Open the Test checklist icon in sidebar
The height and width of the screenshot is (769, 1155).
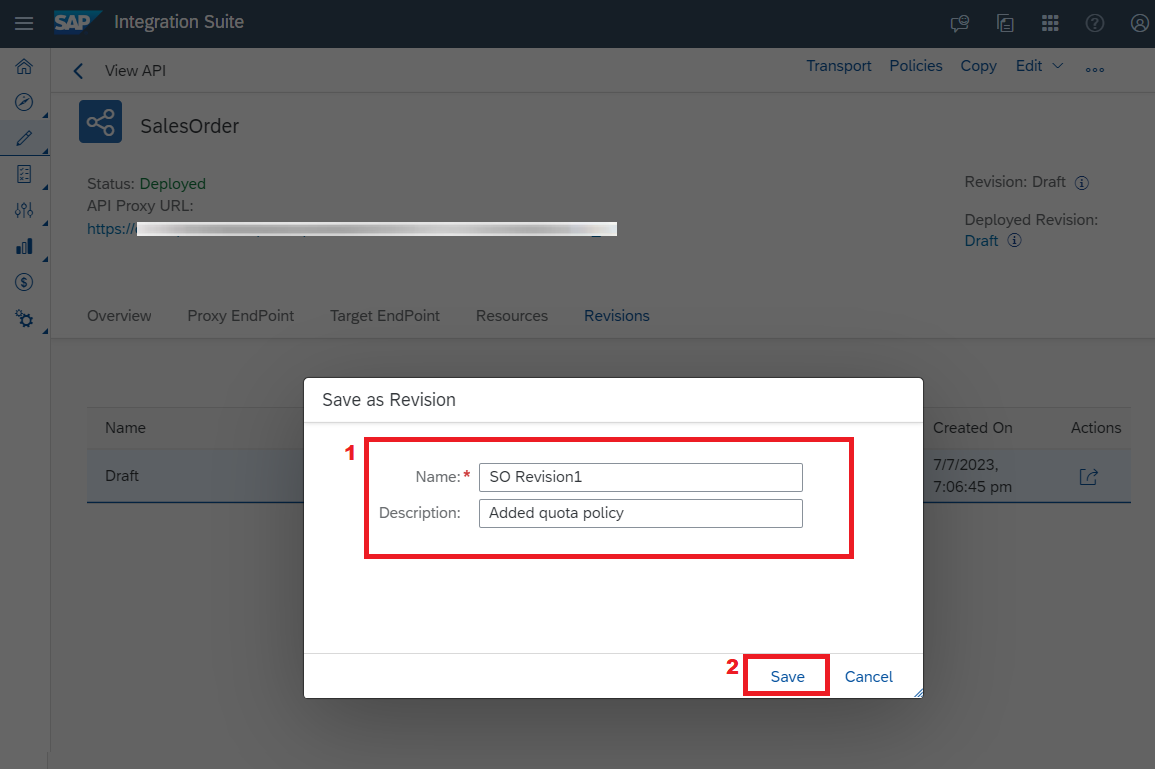tap(24, 174)
